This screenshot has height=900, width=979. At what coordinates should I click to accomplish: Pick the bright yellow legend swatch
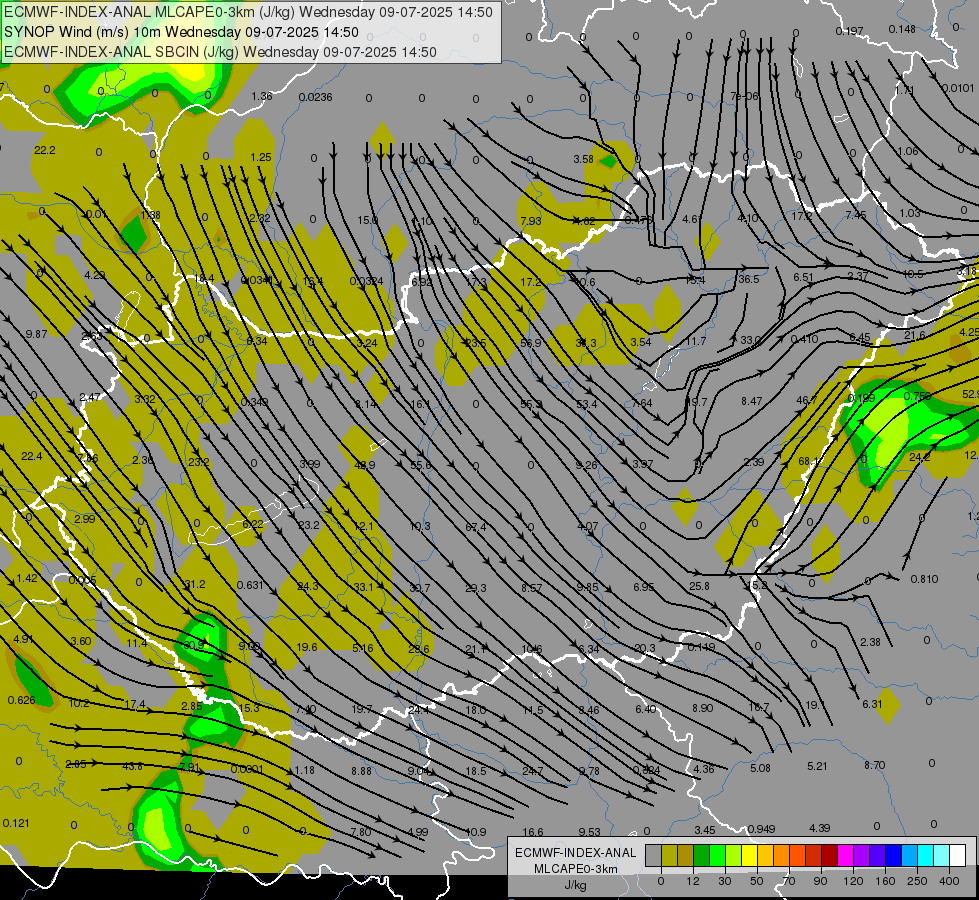pyautogui.click(x=749, y=855)
